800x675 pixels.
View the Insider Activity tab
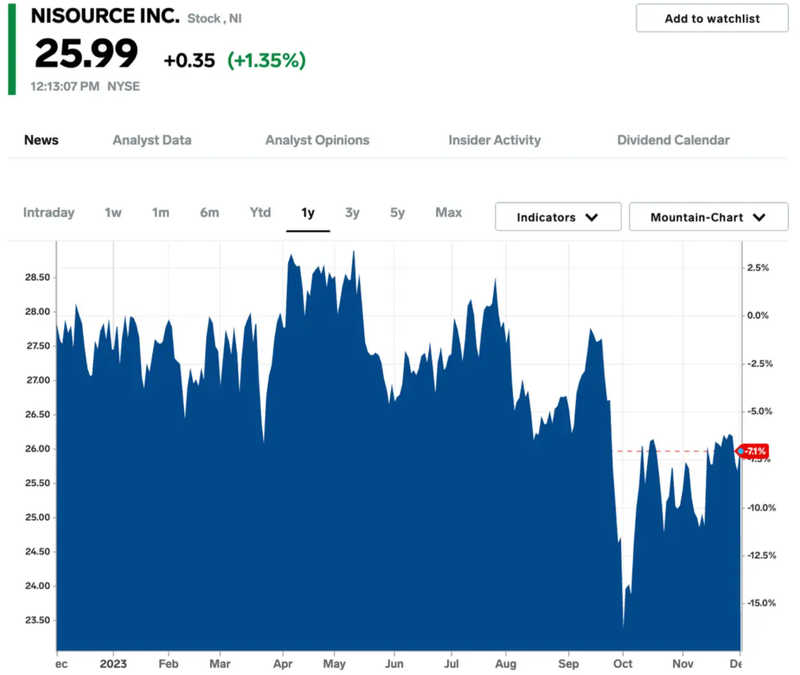494,140
